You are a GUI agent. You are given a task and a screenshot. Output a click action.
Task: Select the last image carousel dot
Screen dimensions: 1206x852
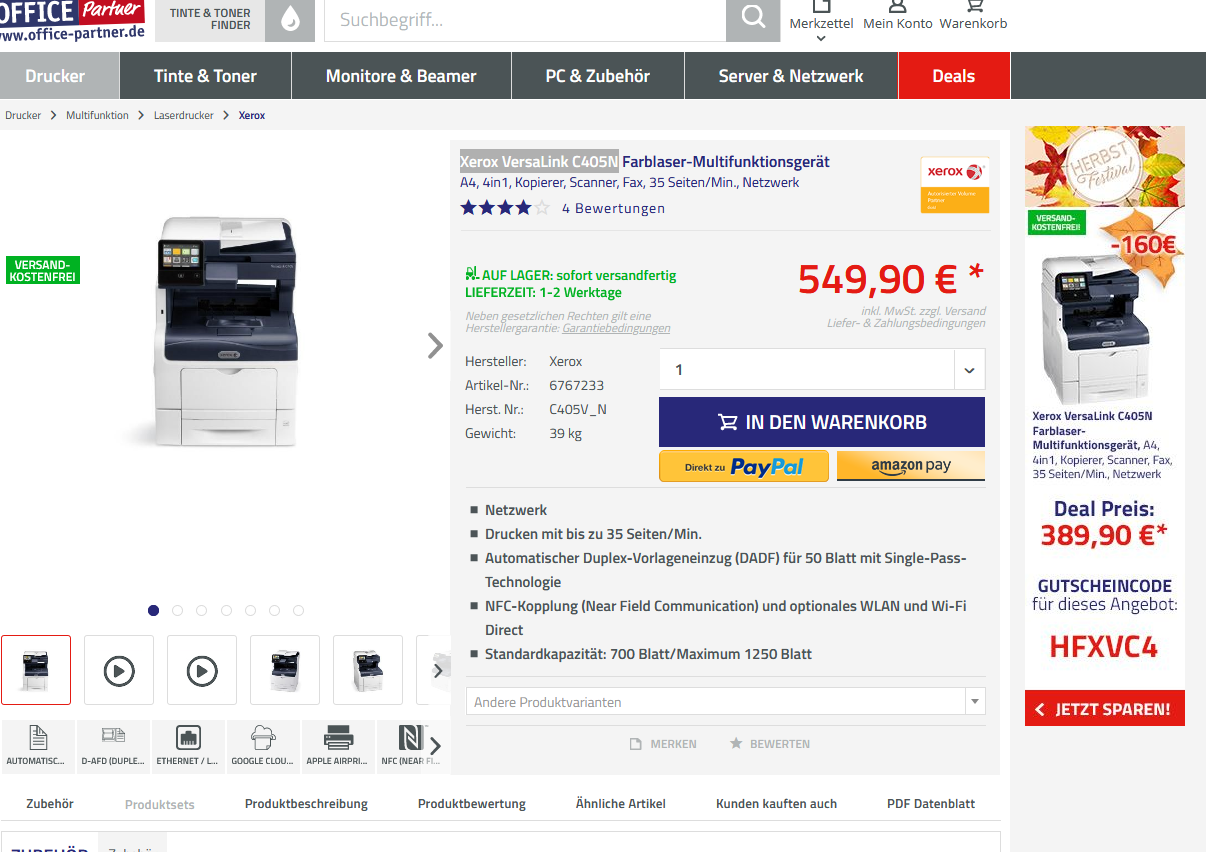[298, 610]
